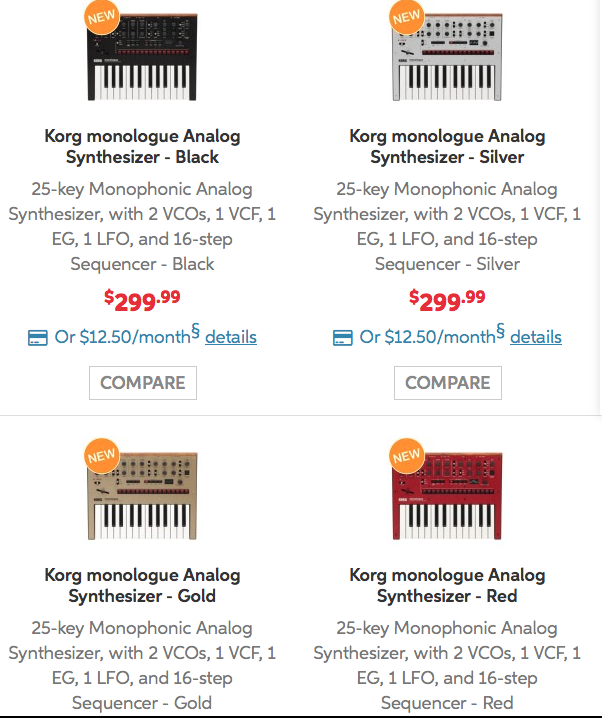Click the NEW badge on red synthesizer
602x718 pixels.
[407, 456]
